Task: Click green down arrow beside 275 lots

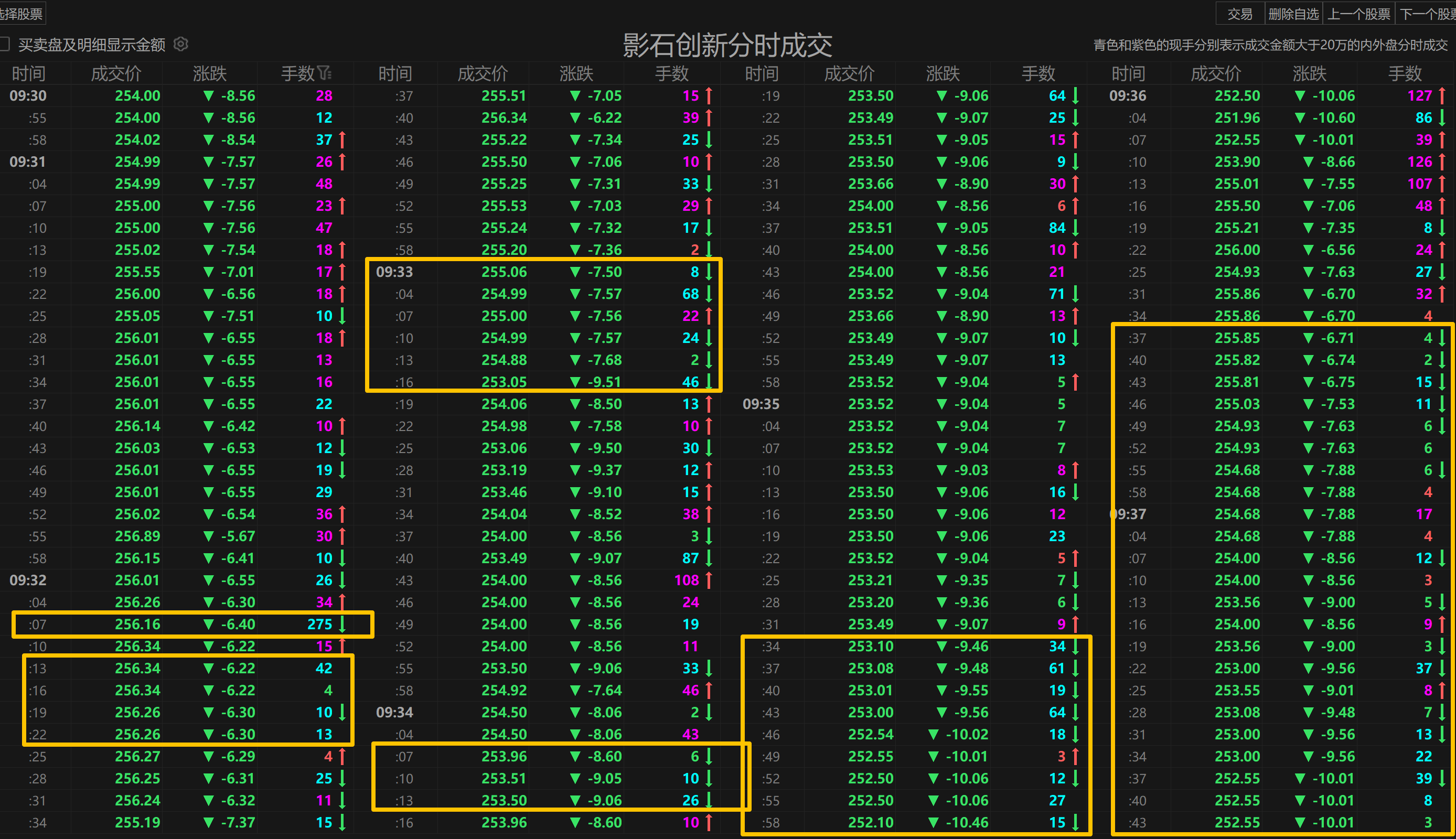Action: tap(343, 624)
